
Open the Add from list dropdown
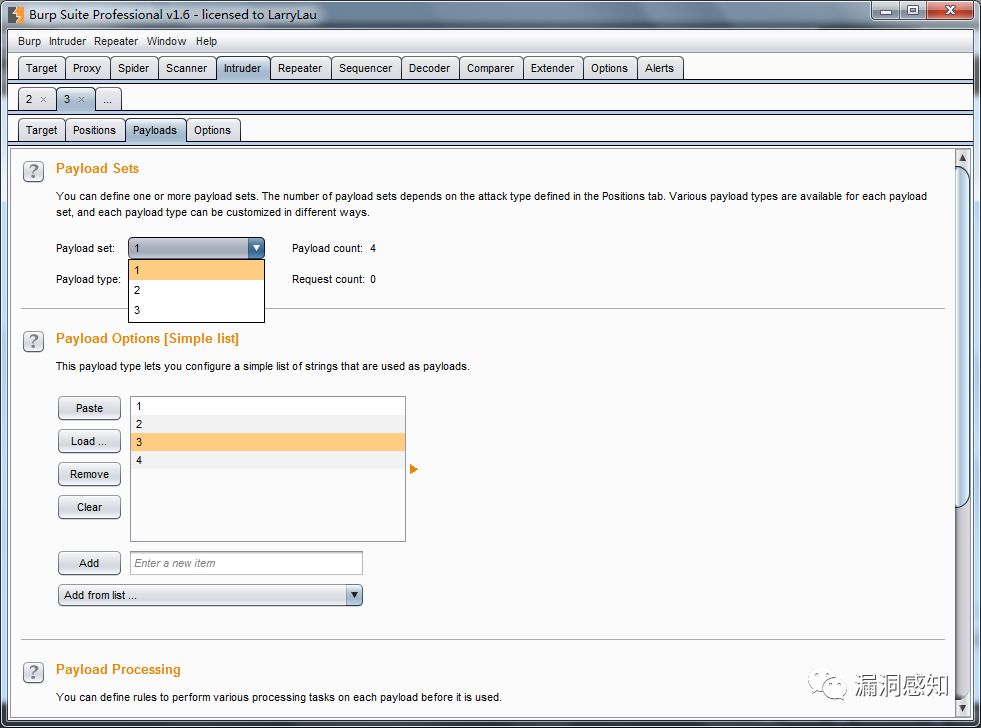pos(210,595)
